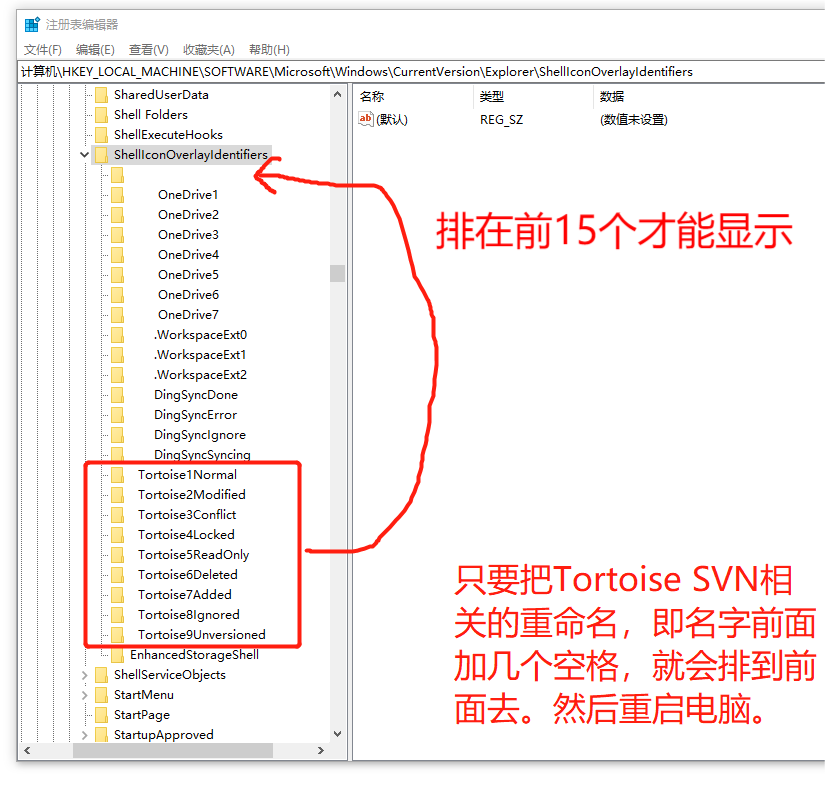This screenshot has width=825, height=789.
Task: Collapse the ShellIconOverlayIdentifiers tree node
Action: (x=84, y=154)
